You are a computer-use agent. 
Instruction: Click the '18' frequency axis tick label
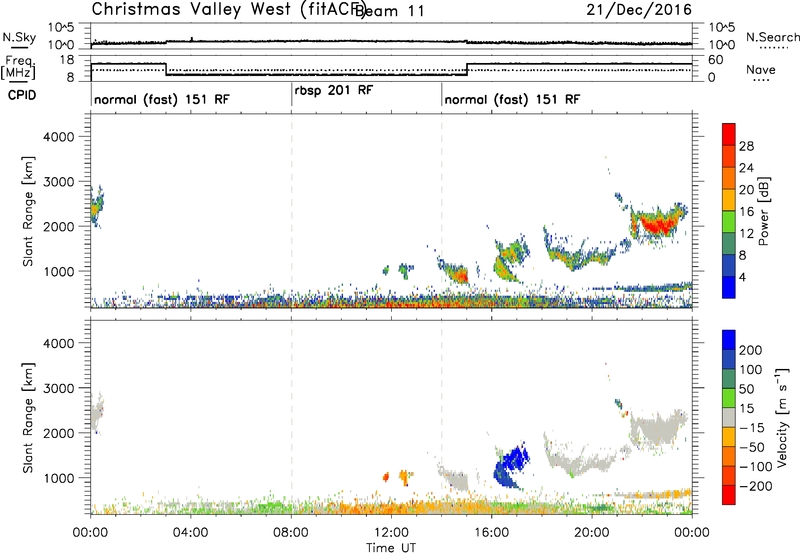[x=67, y=60]
